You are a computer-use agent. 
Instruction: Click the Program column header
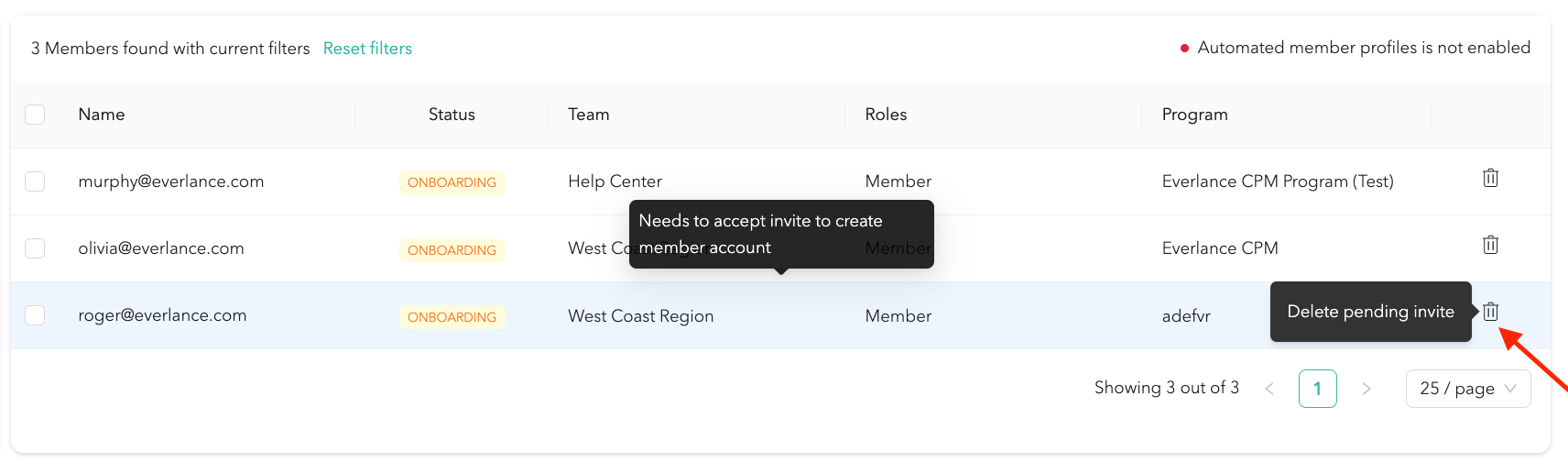click(x=1194, y=115)
